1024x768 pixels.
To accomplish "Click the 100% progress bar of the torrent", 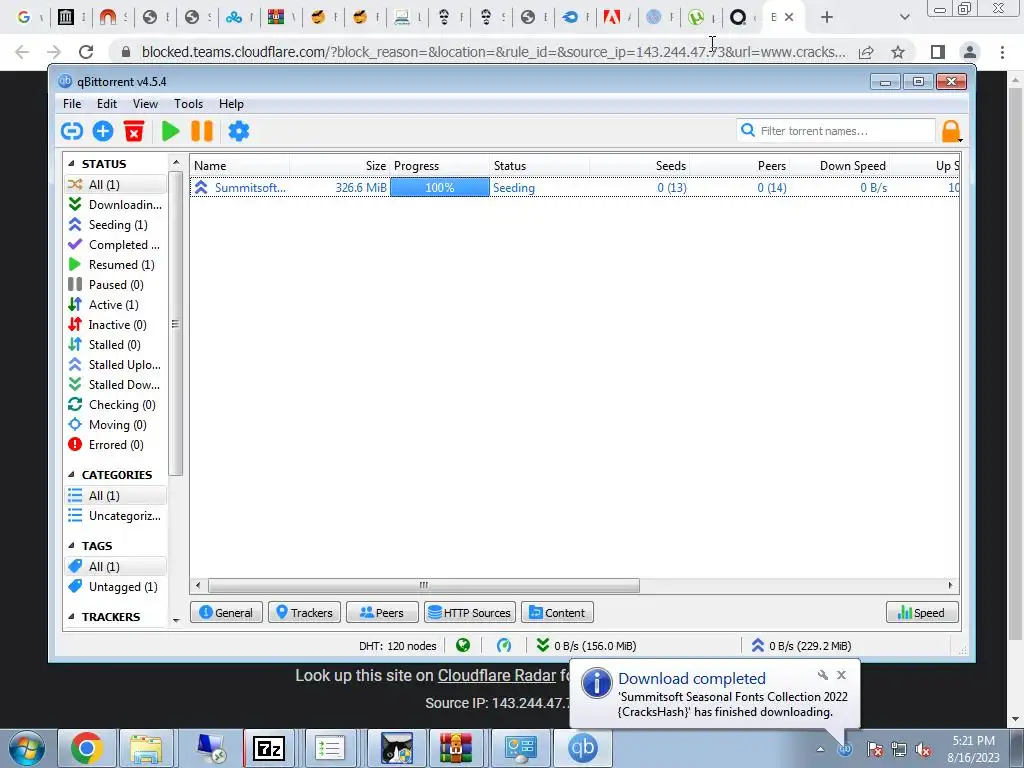I will [x=440, y=187].
